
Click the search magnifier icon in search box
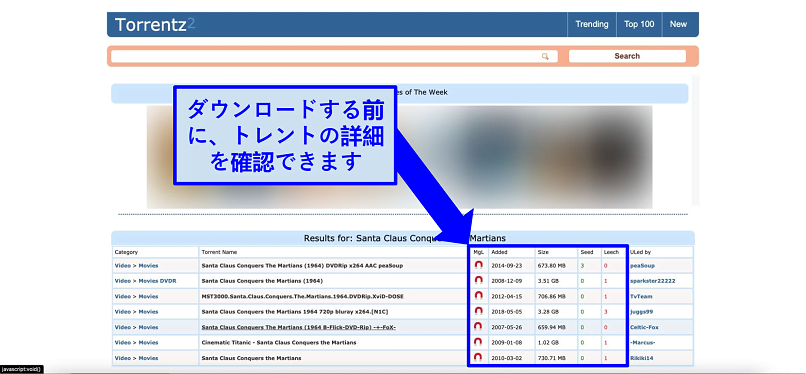(x=545, y=57)
